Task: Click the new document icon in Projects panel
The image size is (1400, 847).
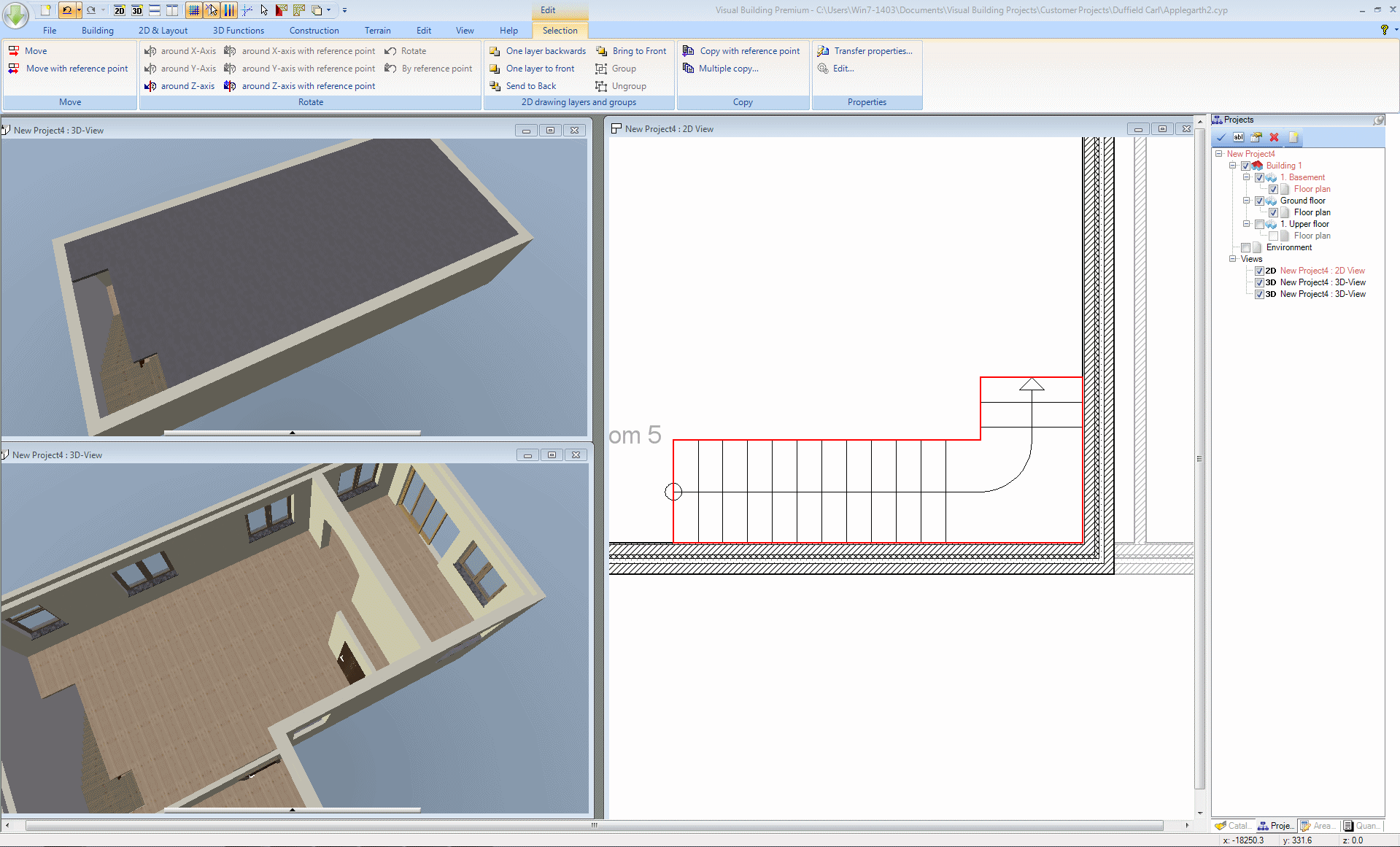Action: [1293, 137]
